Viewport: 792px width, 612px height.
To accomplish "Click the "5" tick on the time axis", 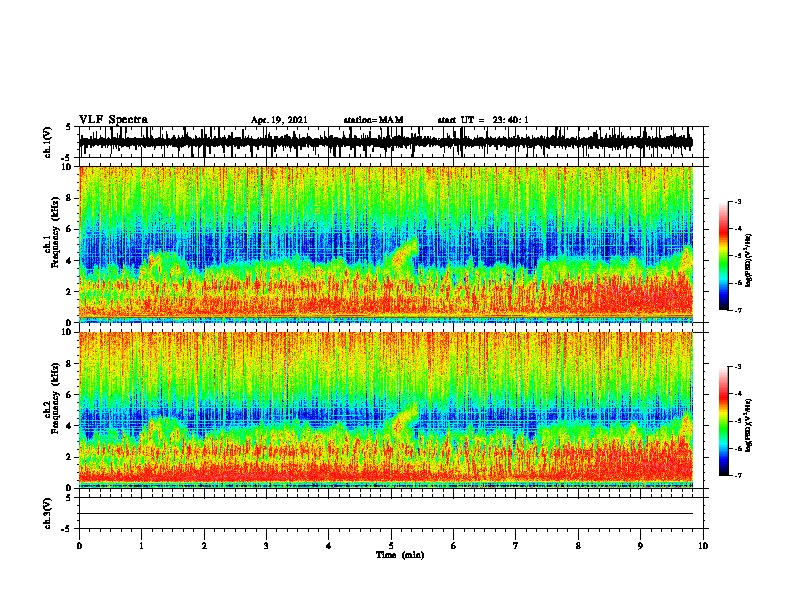I will click(391, 546).
